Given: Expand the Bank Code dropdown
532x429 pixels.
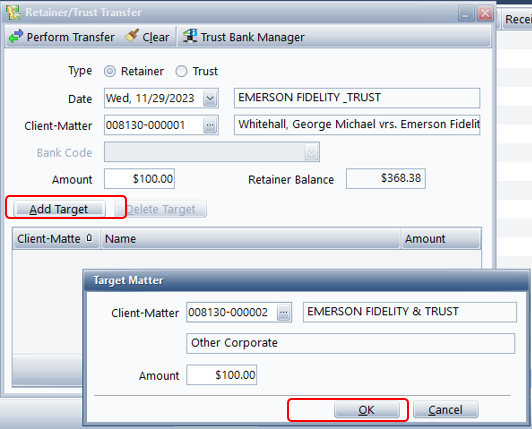Looking at the screenshot, I should tap(311, 152).
